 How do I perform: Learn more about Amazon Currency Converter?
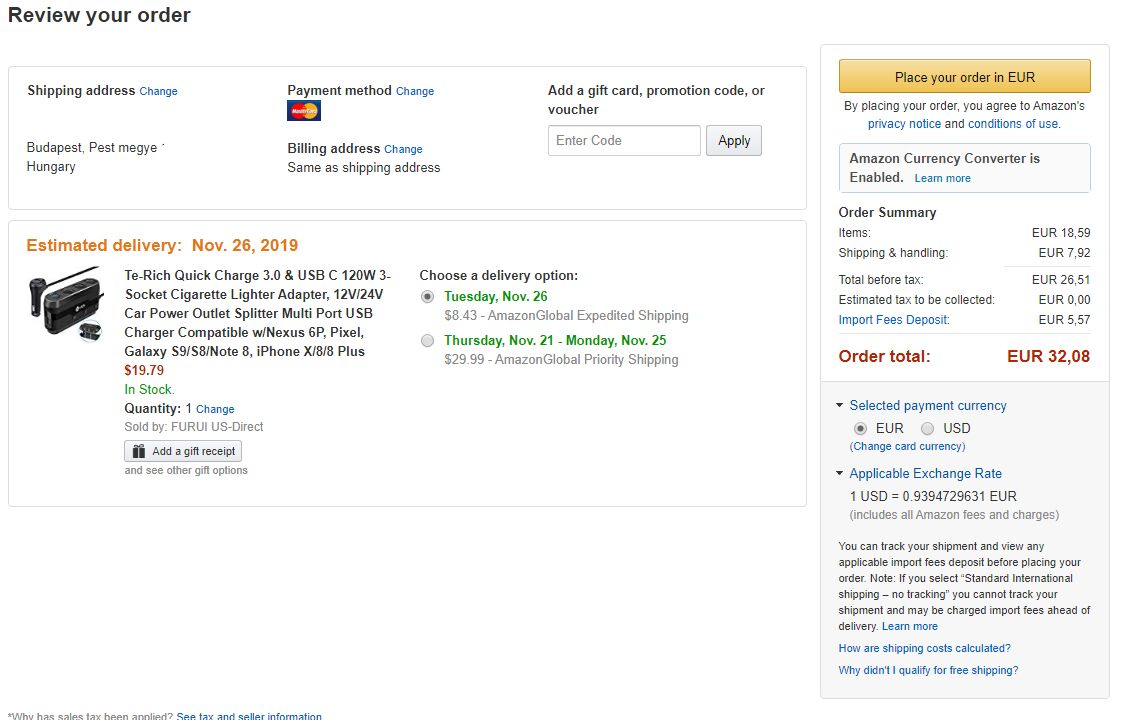[x=942, y=178]
